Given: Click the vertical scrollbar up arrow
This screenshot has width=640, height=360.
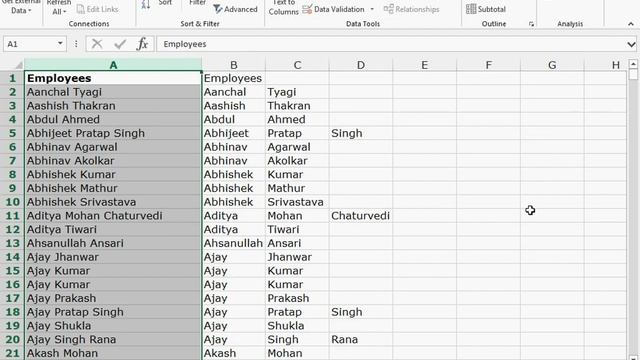Looking at the screenshot, I should point(633,64).
